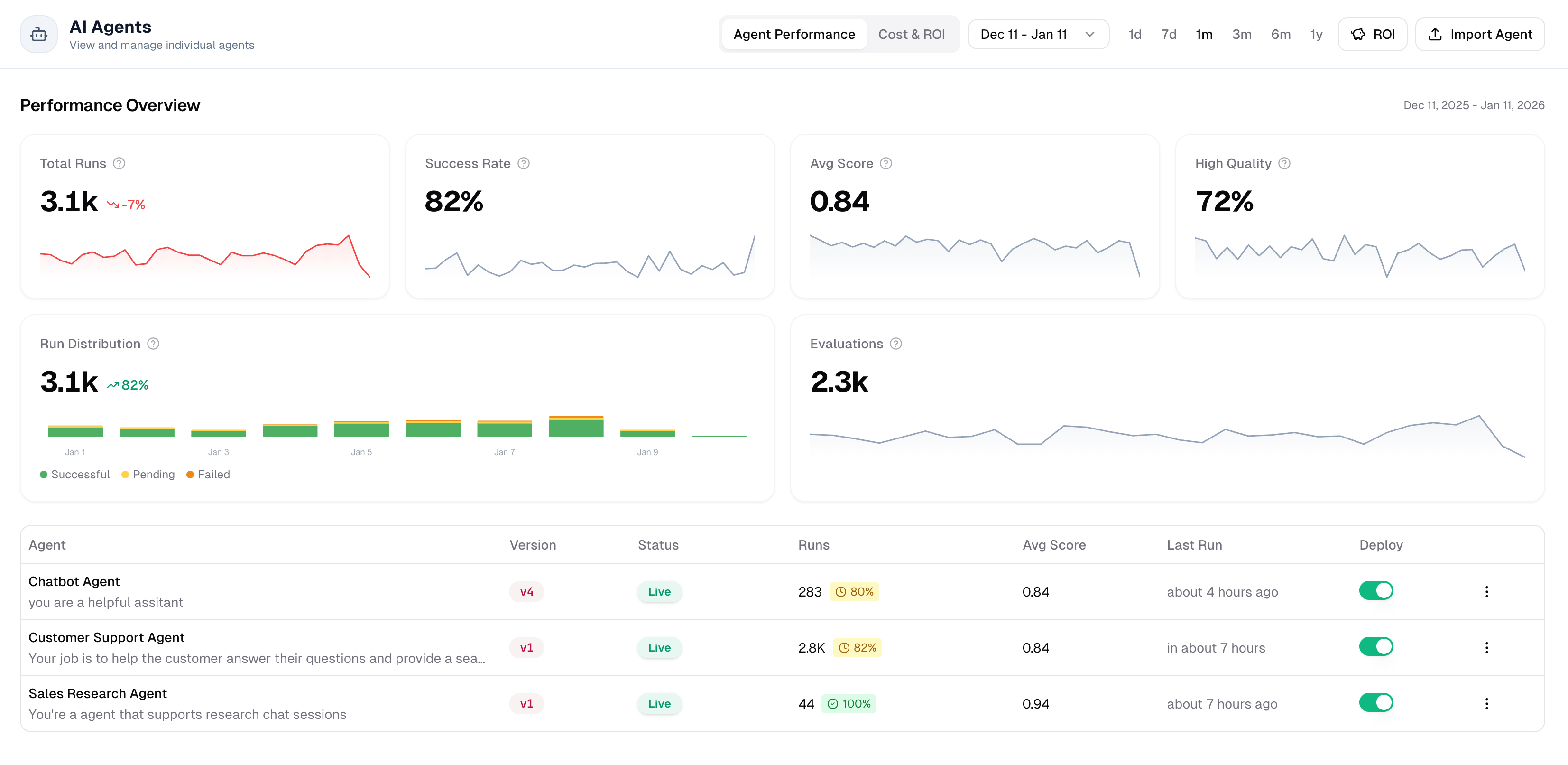The width and height of the screenshot is (1568, 765).
Task: Toggle Customer Support Agent deployment
Action: [1376, 646]
